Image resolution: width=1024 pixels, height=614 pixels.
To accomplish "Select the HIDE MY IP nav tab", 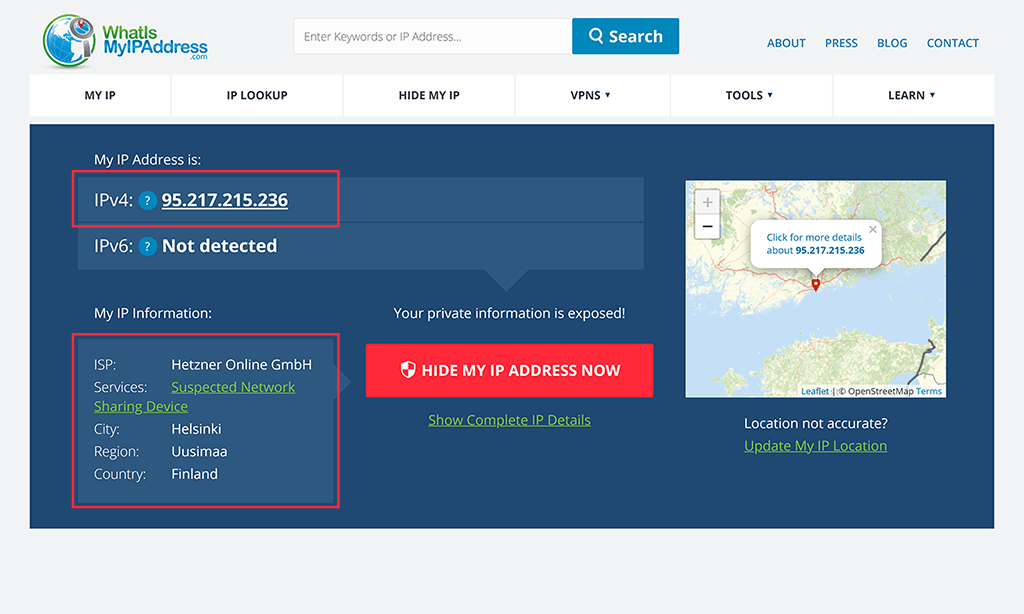I will [x=429, y=95].
